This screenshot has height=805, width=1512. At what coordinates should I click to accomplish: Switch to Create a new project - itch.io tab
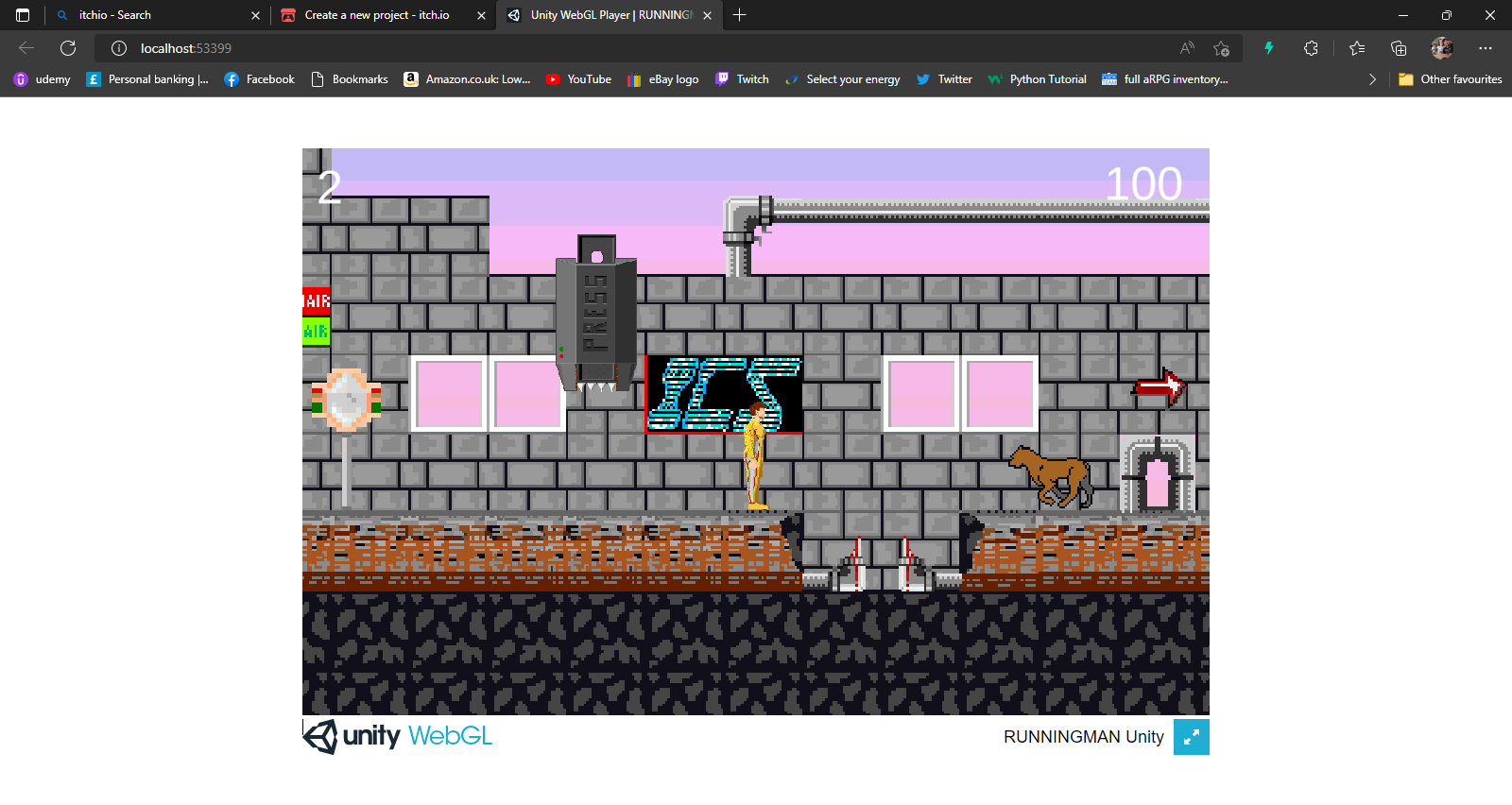point(383,15)
